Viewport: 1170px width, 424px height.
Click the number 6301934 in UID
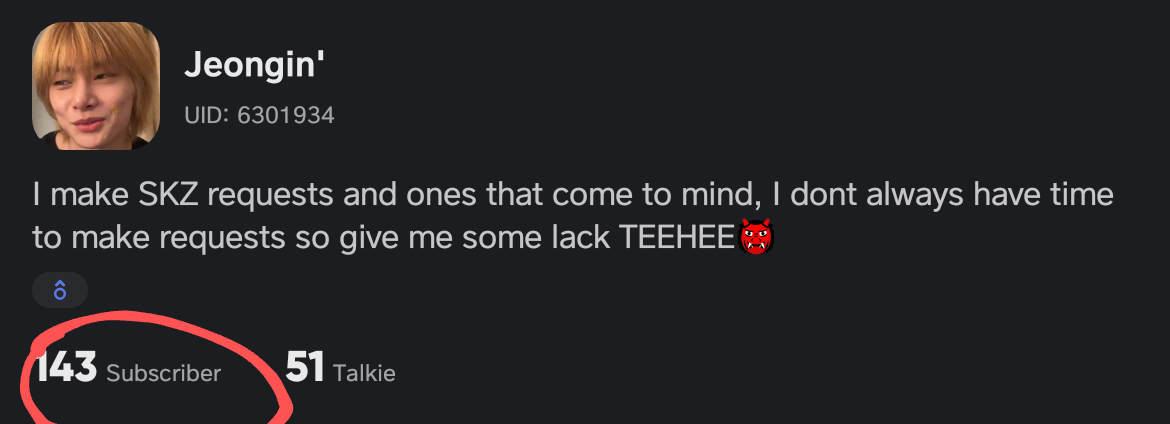(x=285, y=116)
